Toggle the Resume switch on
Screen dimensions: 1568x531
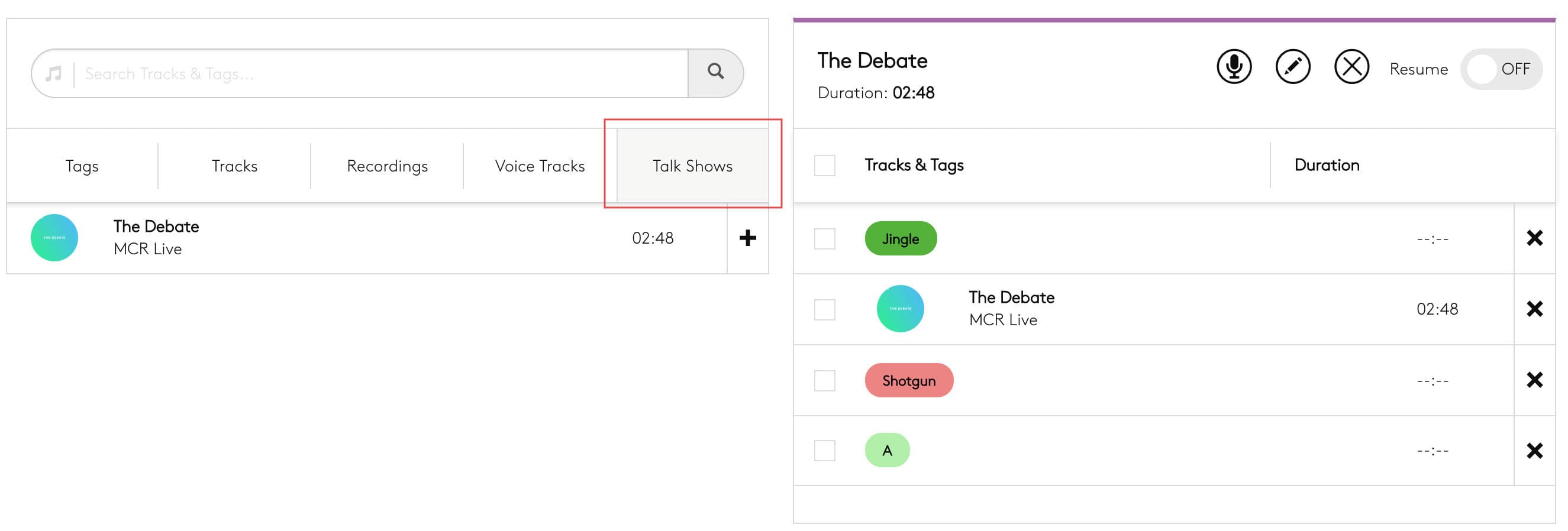pyautogui.click(x=1501, y=69)
